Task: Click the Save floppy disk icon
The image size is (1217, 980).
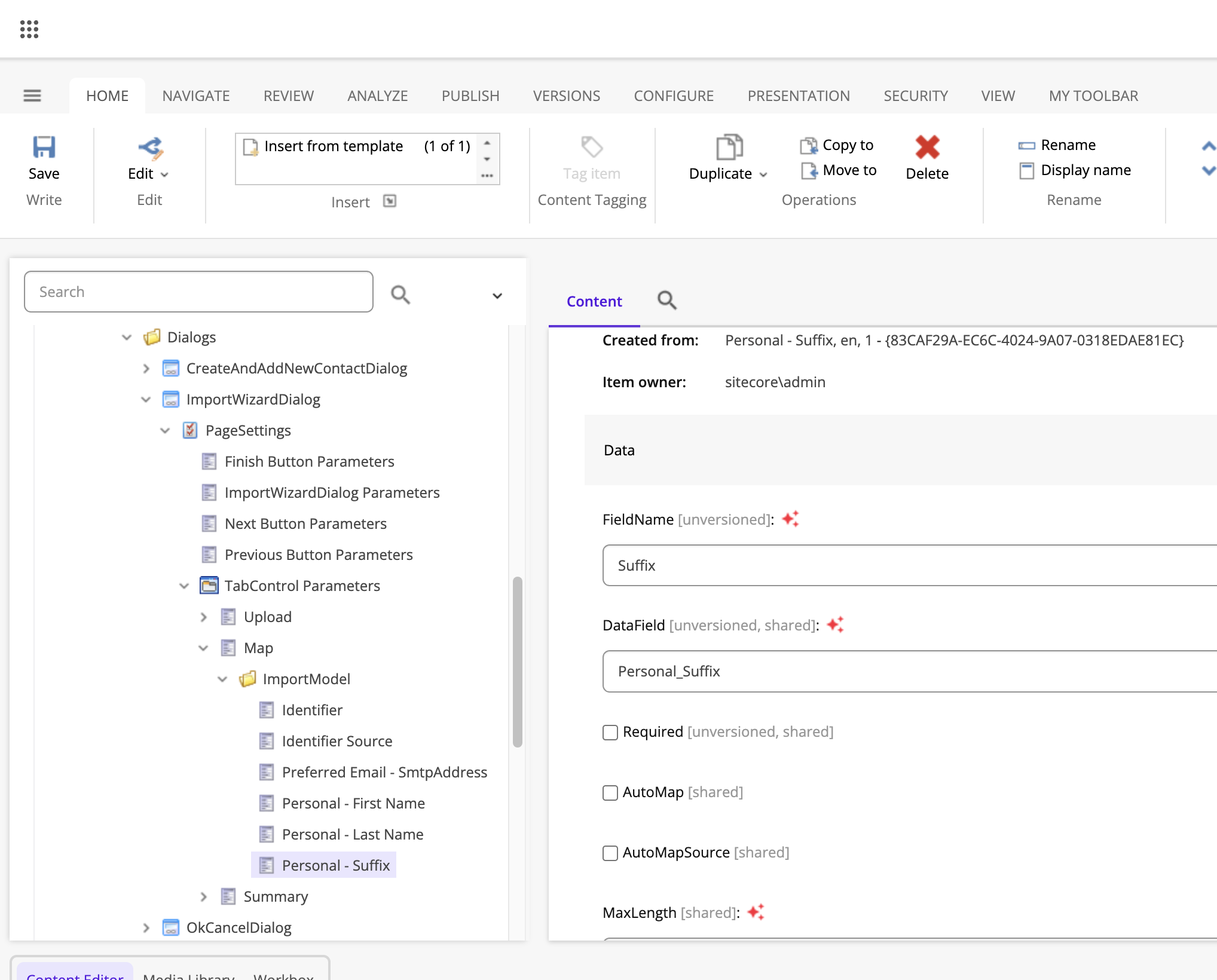Action: 44,147
